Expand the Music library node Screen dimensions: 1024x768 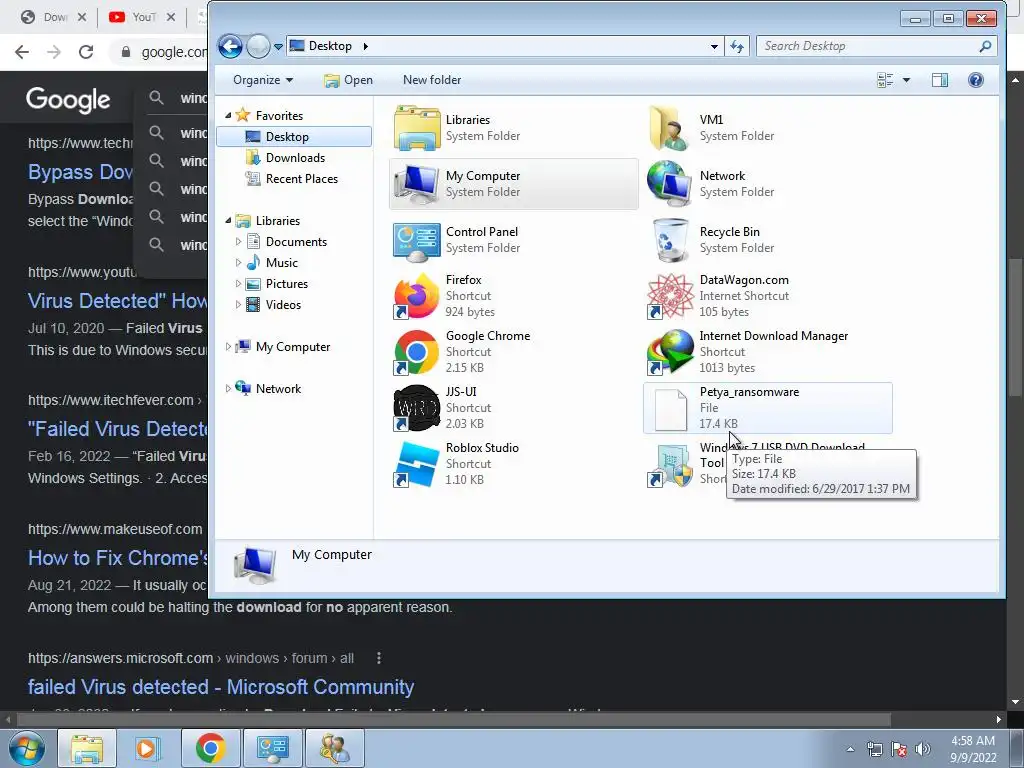coord(238,263)
